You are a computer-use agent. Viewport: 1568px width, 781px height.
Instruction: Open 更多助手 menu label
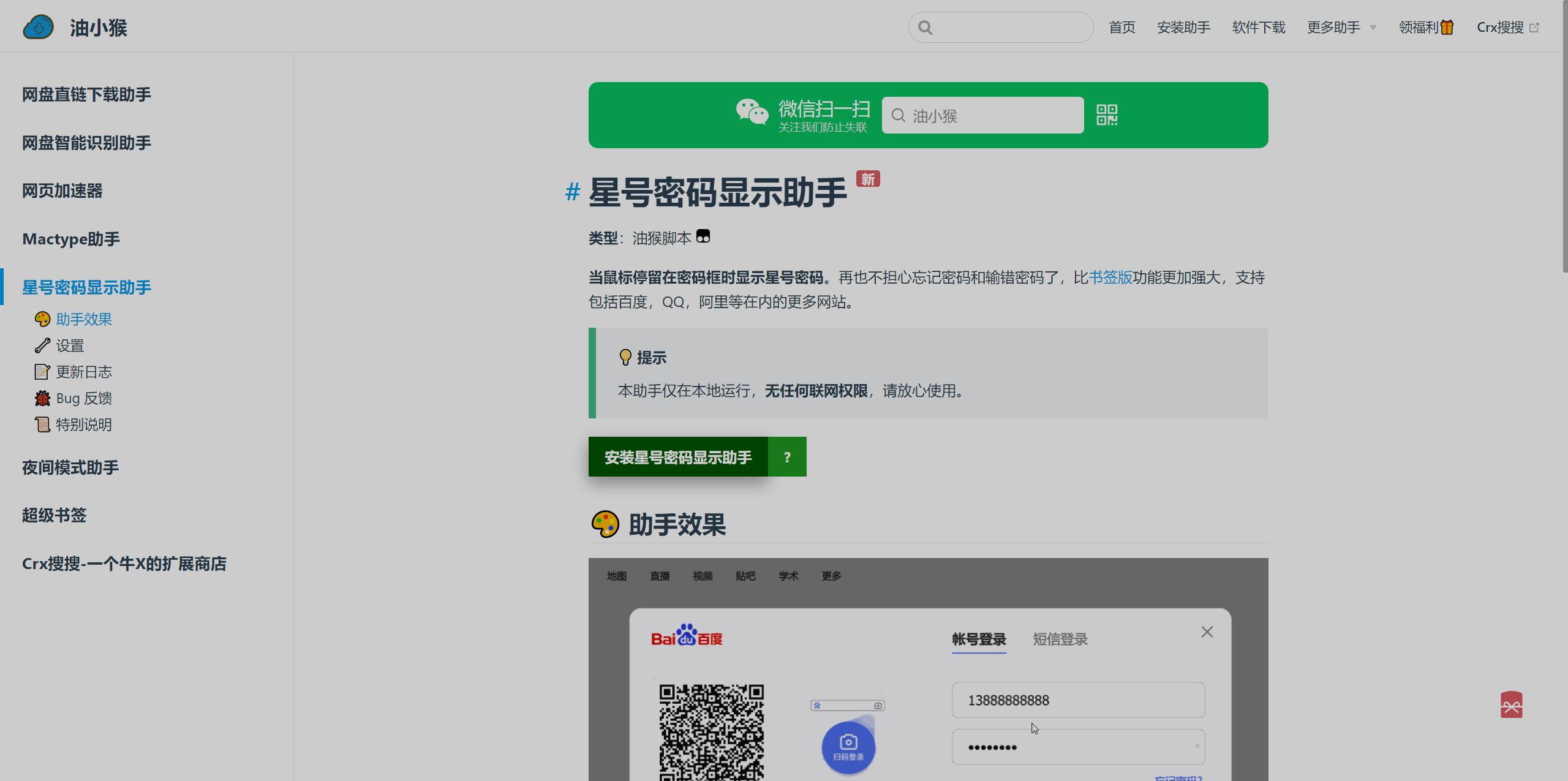point(1333,28)
